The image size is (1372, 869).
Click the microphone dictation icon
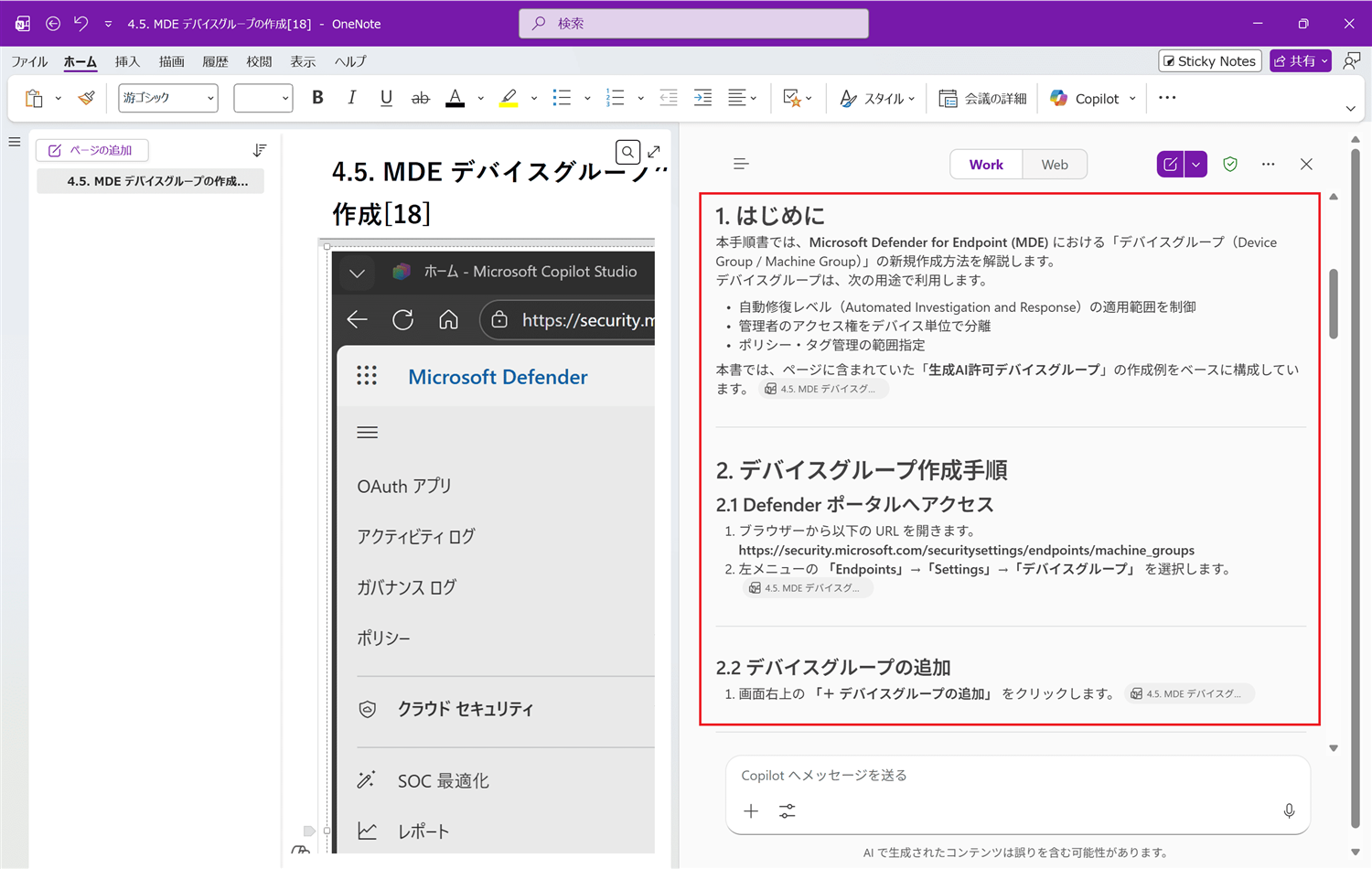pyautogui.click(x=1289, y=811)
